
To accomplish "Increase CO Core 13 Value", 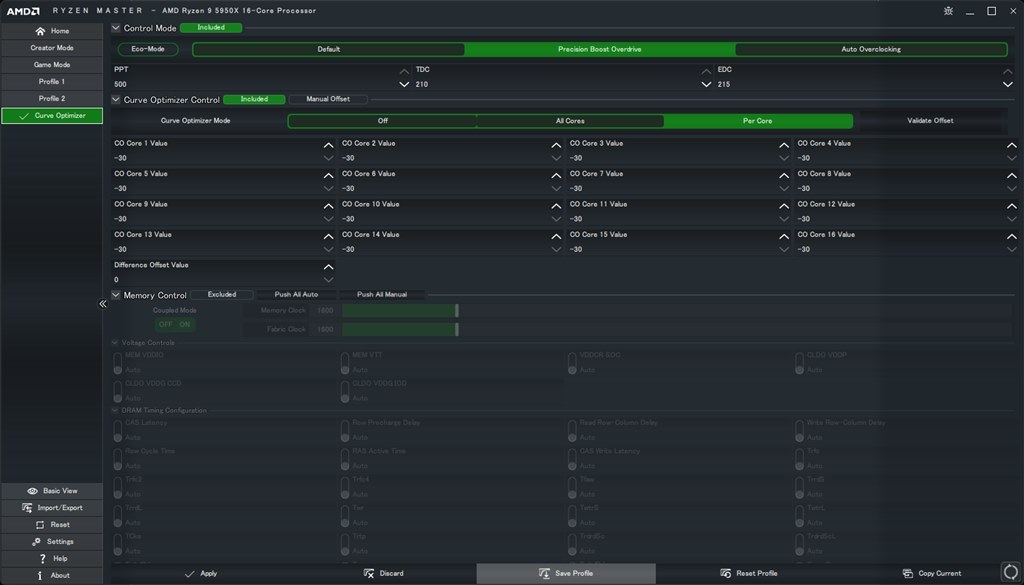I will (x=328, y=236).
